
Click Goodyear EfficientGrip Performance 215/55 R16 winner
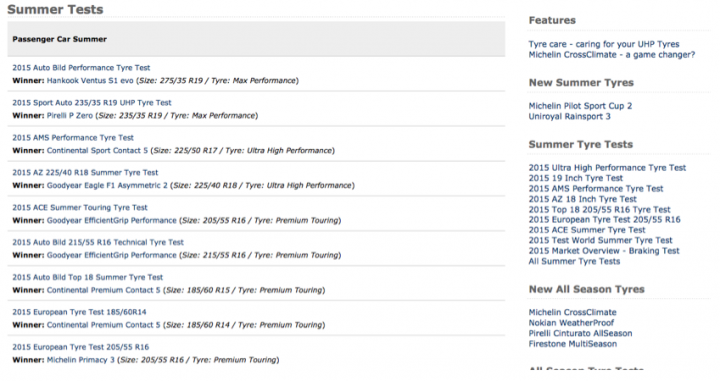tap(112, 255)
